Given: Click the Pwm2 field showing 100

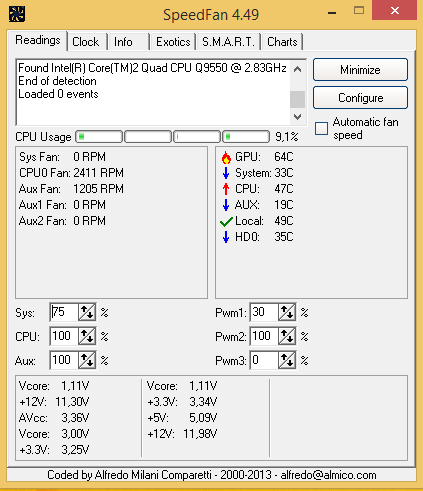Looking at the screenshot, I should 264,336.
